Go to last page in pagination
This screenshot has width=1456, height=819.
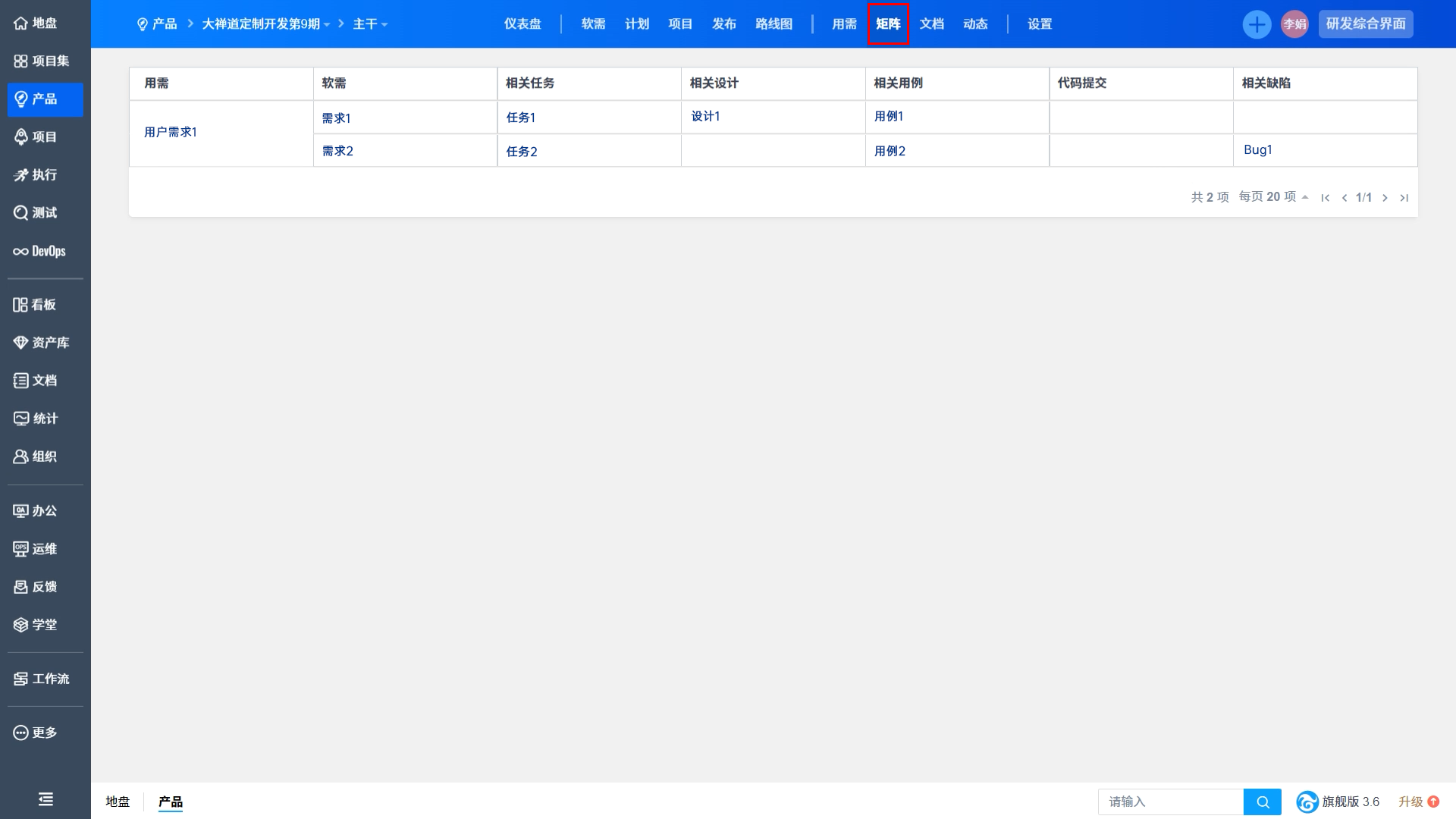click(1404, 198)
